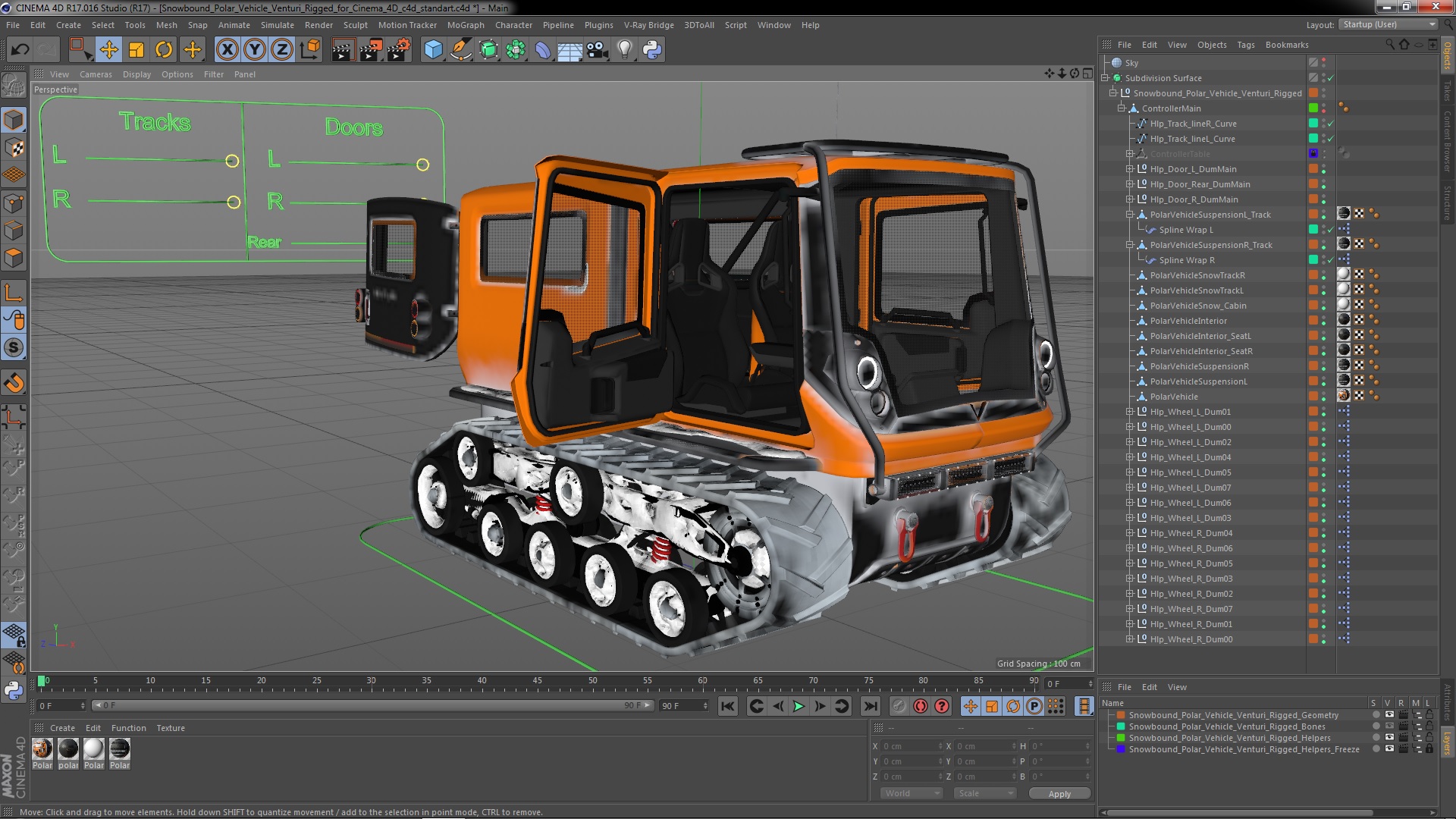Toggle Hlp_Track_lineR_Curve enable checkmark
1456x819 pixels.
pyautogui.click(x=1331, y=124)
